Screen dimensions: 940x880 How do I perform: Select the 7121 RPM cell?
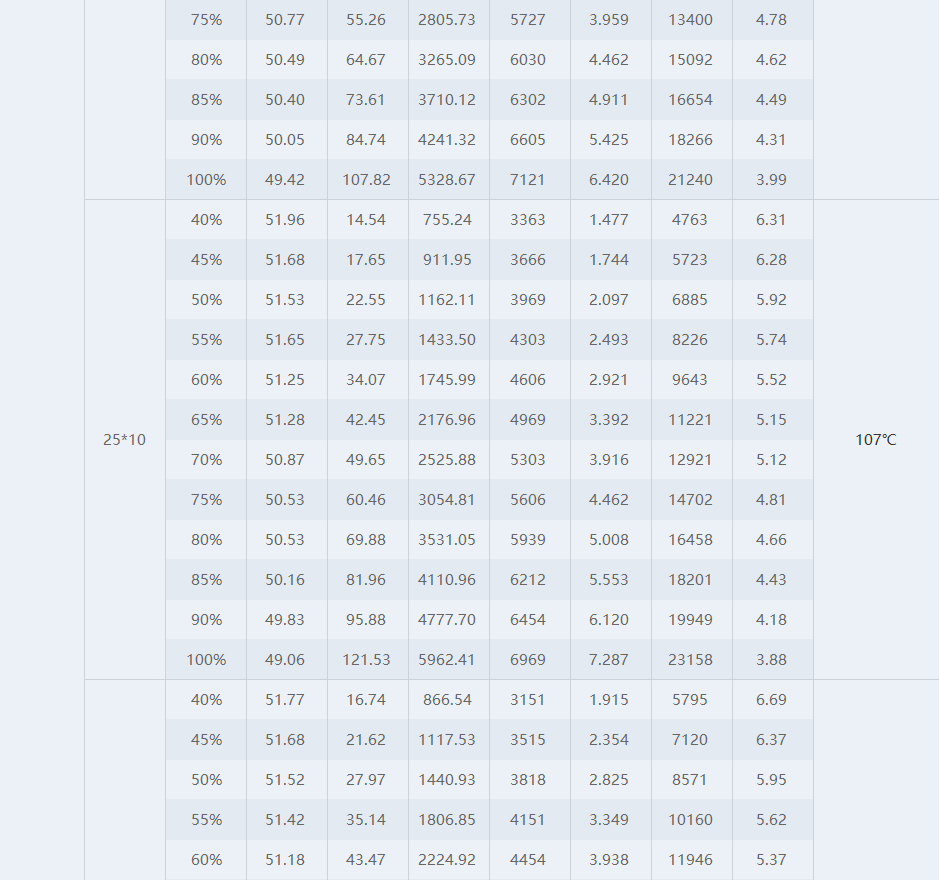click(x=530, y=180)
